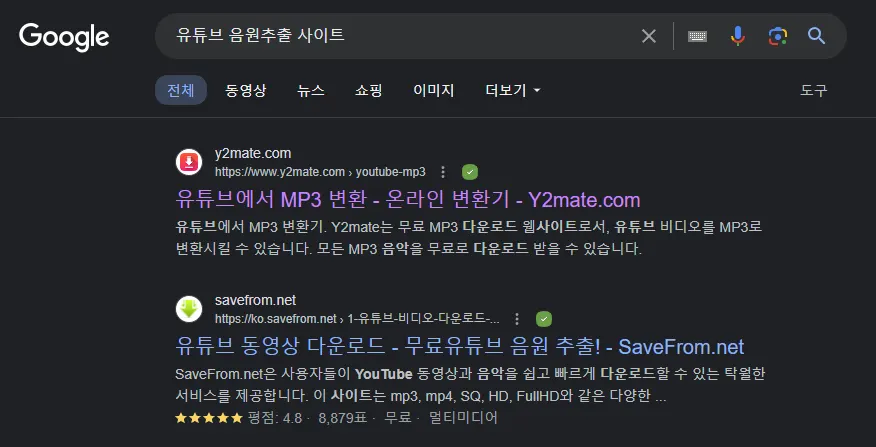The width and height of the screenshot is (876, 447).
Task: Start voice search with the microphone icon
Action: click(x=737, y=36)
